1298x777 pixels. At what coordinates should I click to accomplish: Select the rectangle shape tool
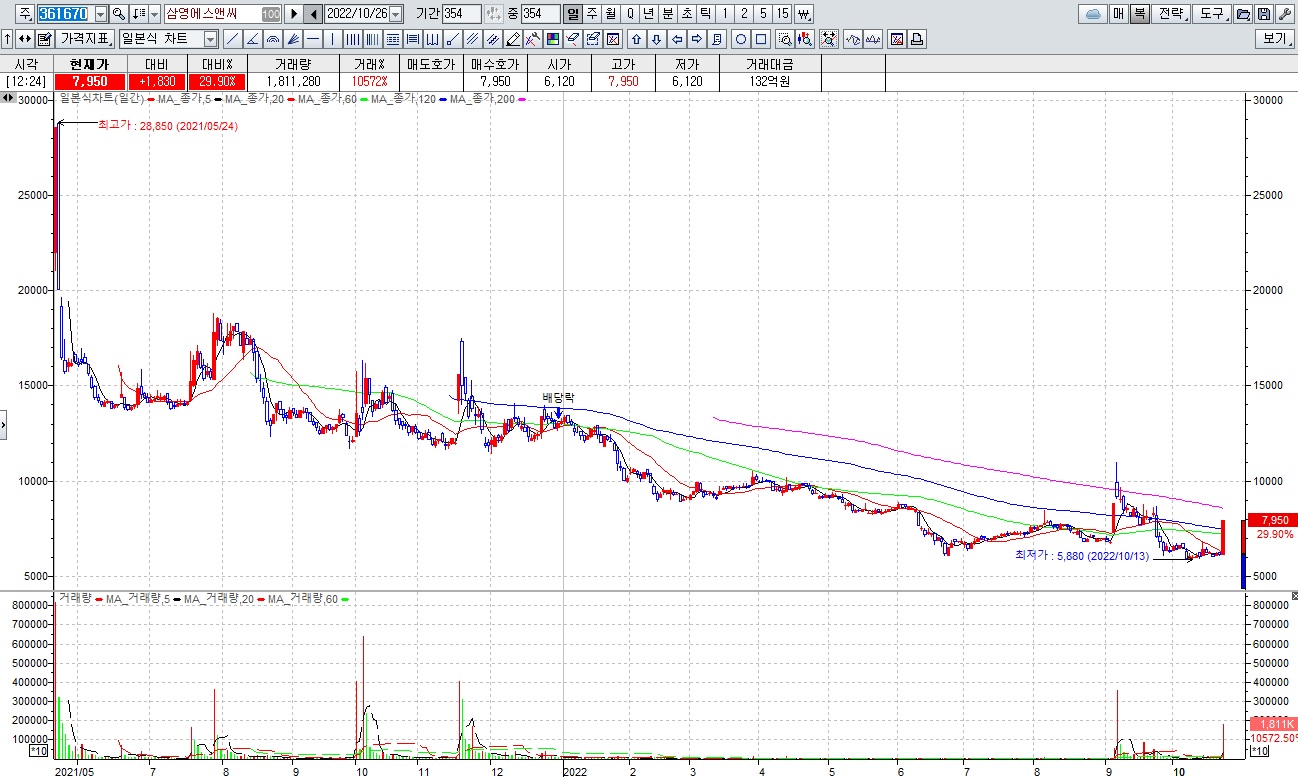[x=761, y=39]
